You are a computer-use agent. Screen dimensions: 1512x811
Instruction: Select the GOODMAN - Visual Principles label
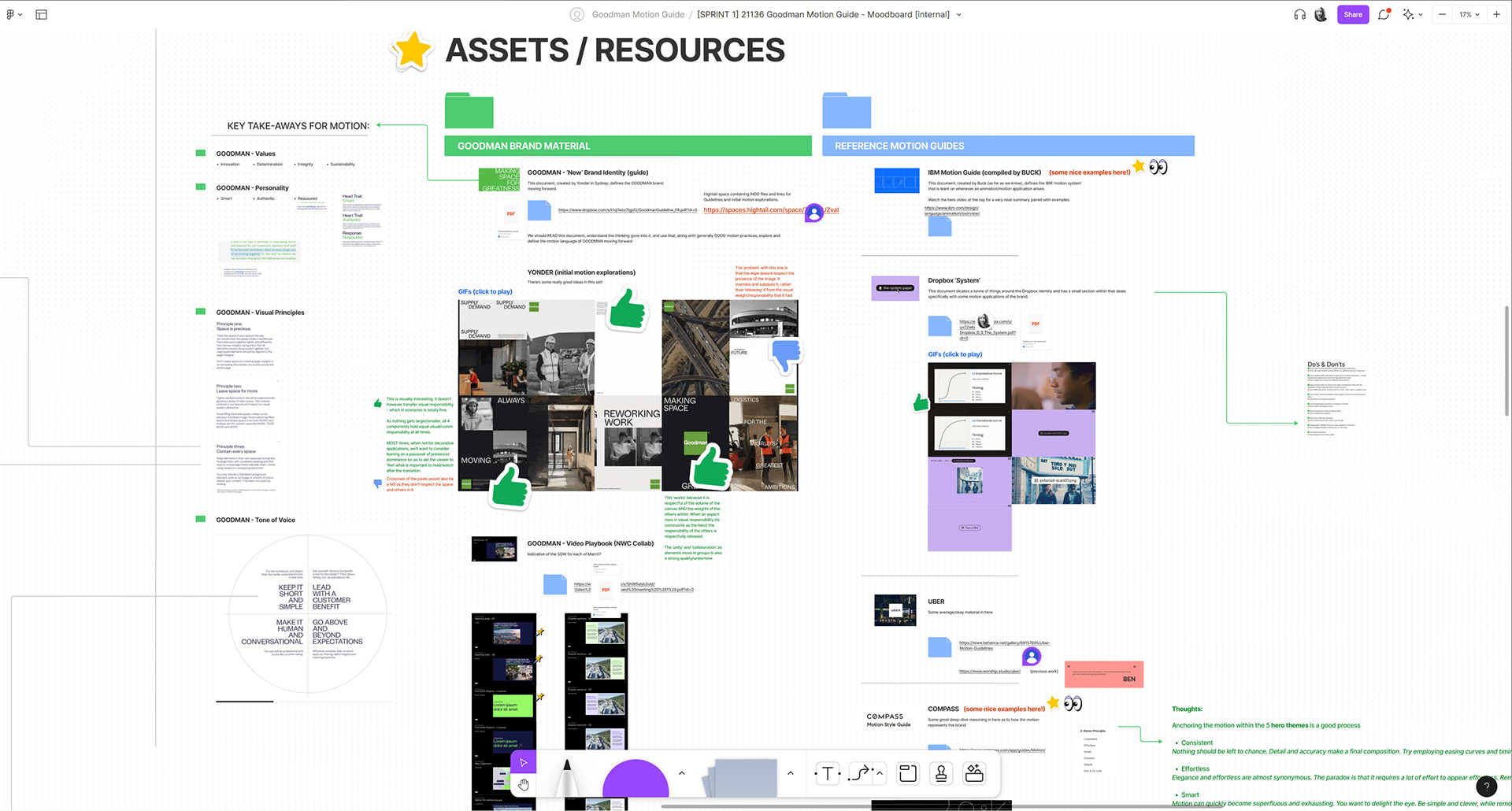pyautogui.click(x=260, y=313)
